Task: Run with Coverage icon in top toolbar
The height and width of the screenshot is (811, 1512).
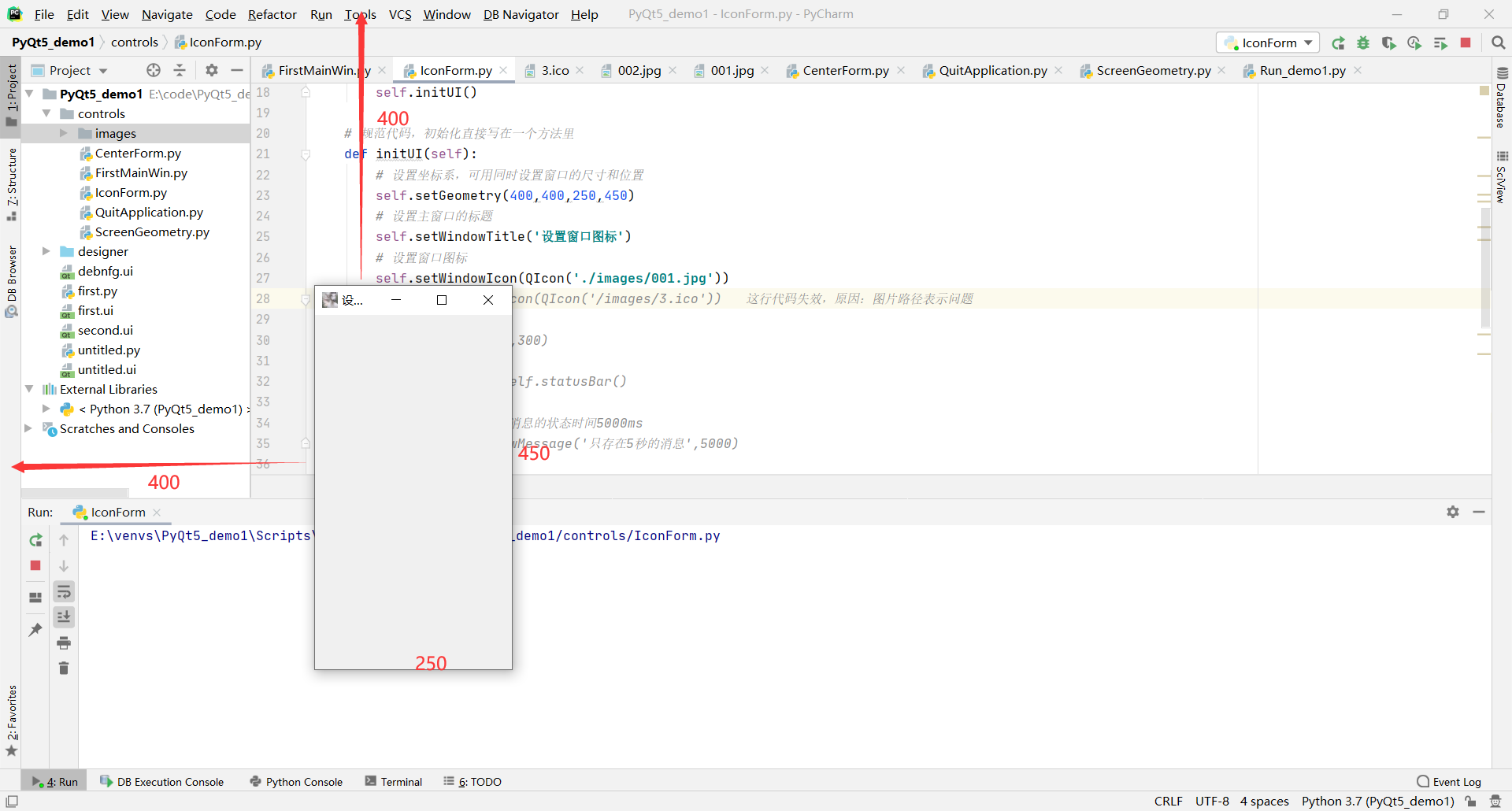Action: [1389, 43]
